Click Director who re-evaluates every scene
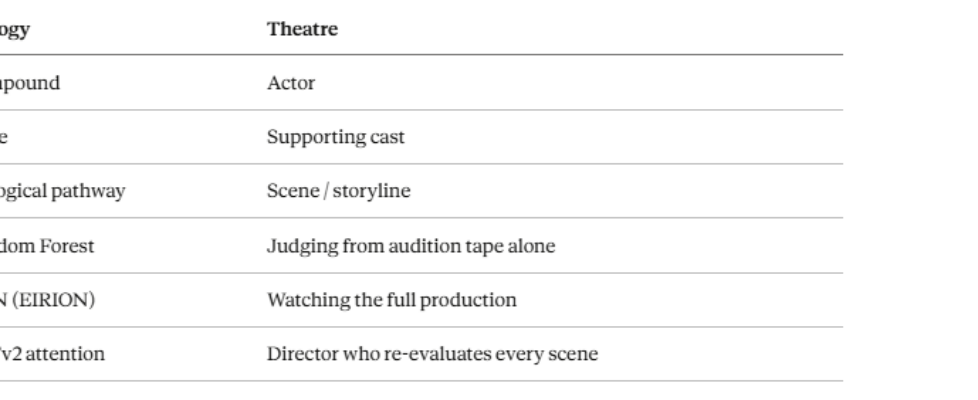The image size is (978, 400). pyautogui.click(x=432, y=354)
